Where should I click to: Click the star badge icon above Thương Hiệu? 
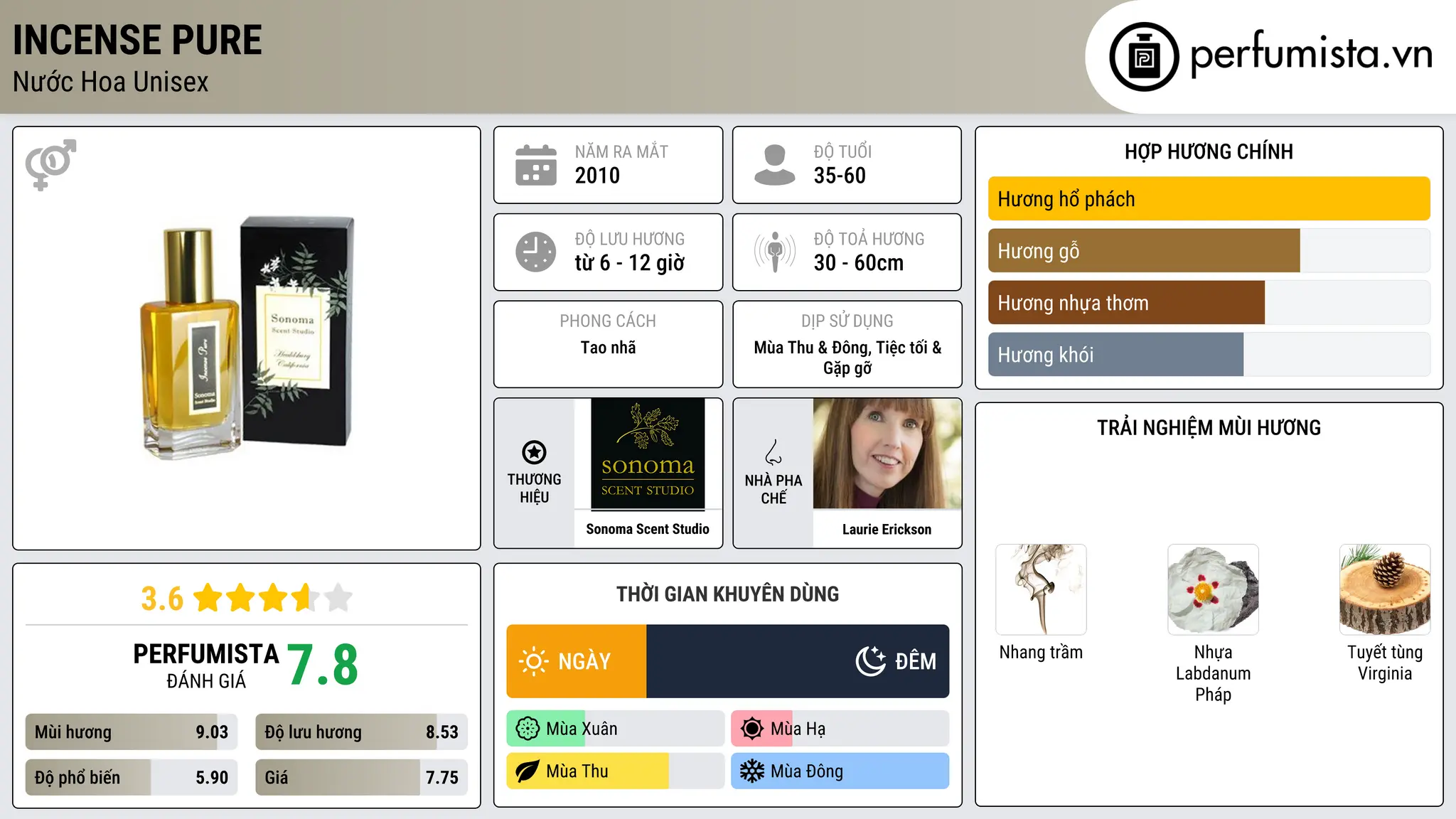(534, 452)
